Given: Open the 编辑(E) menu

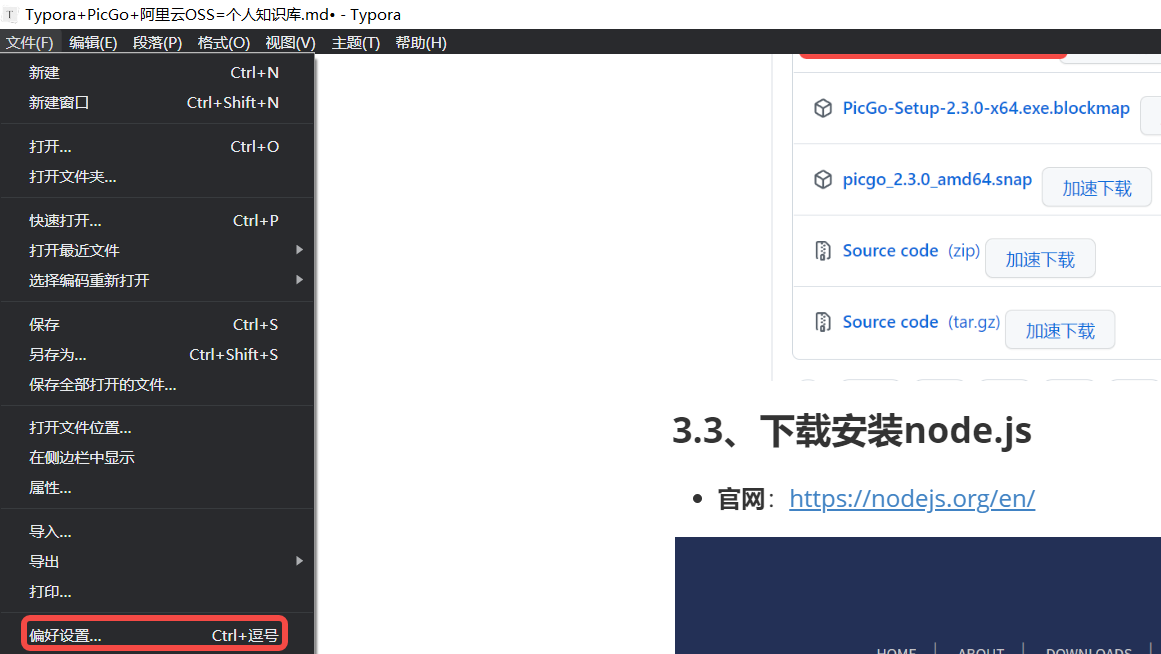Looking at the screenshot, I should [x=93, y=43].
